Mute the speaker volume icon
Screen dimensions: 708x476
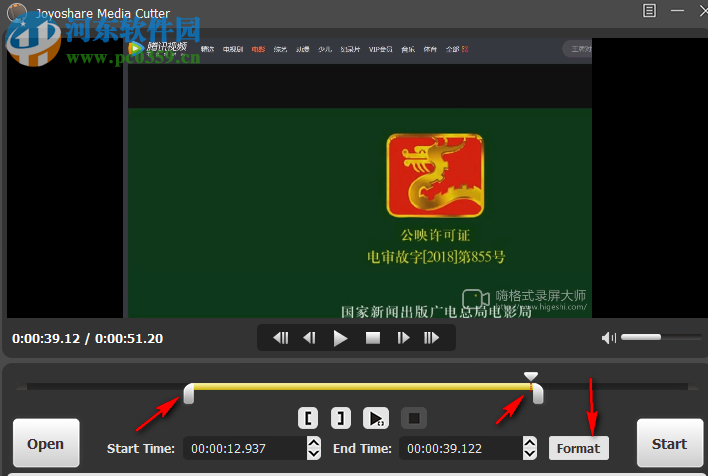pos(609,337)
